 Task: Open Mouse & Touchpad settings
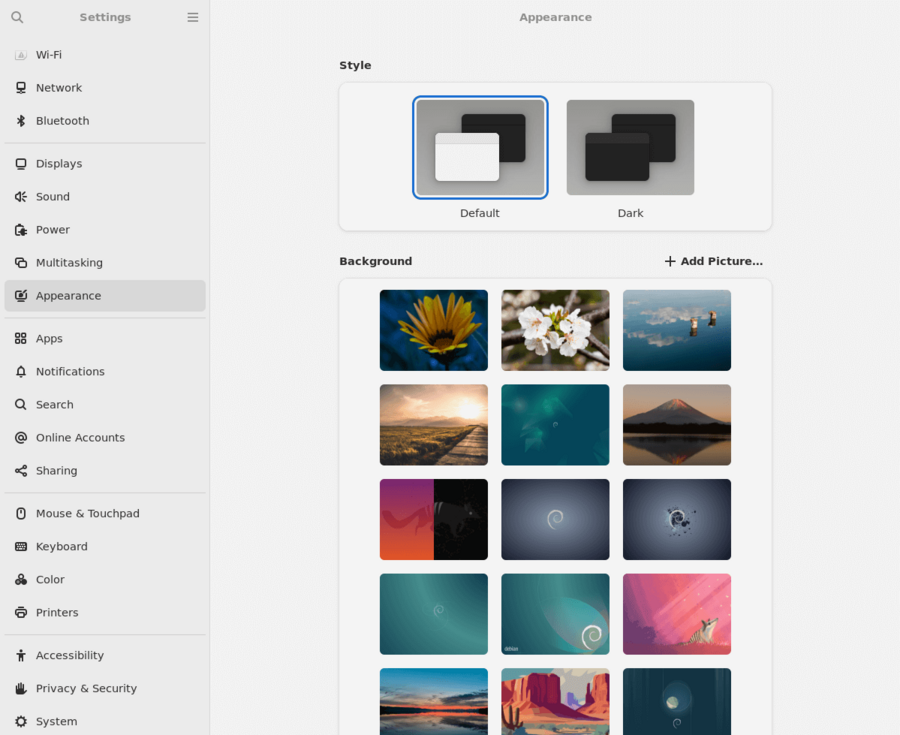click(87, 514)
